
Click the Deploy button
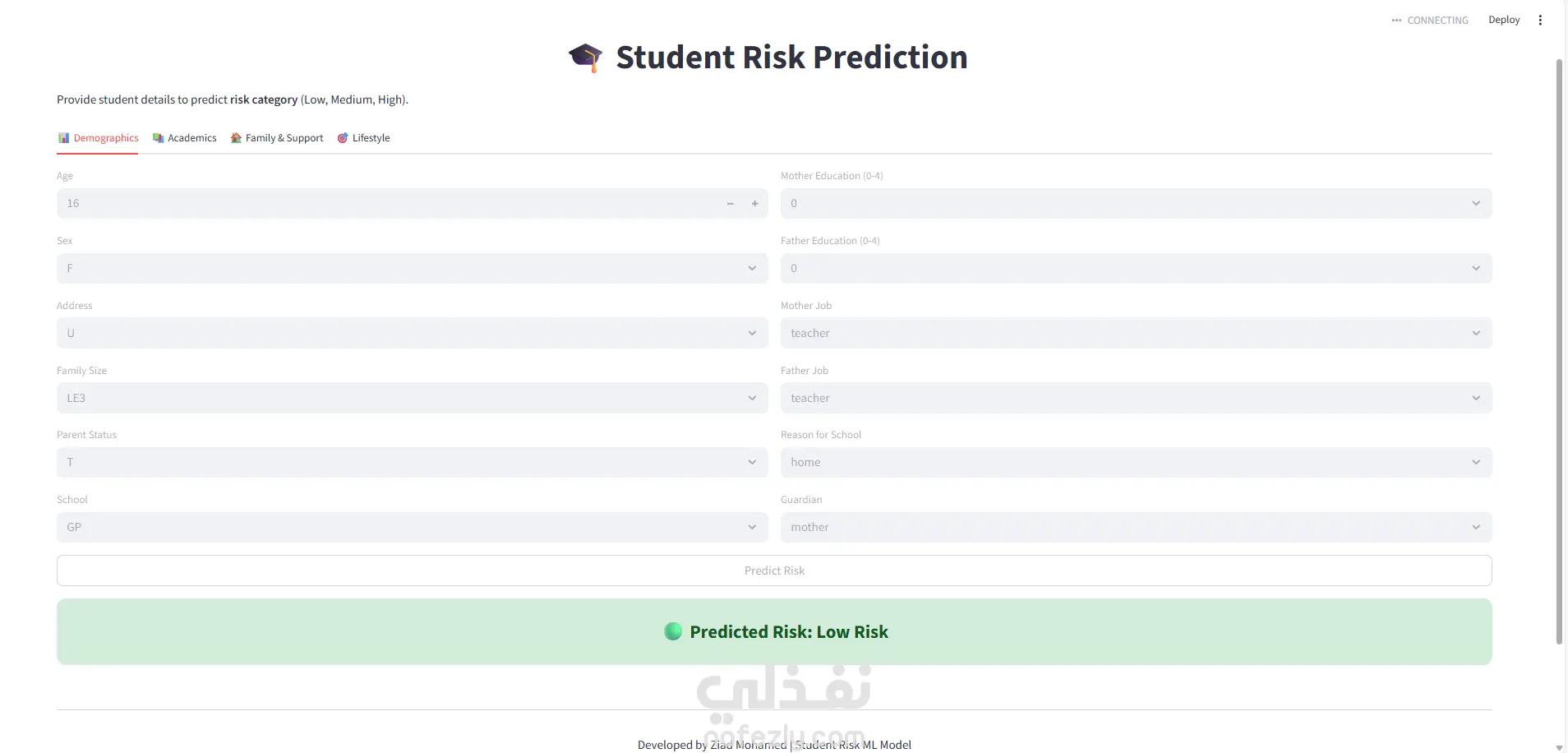point(1504,21)
